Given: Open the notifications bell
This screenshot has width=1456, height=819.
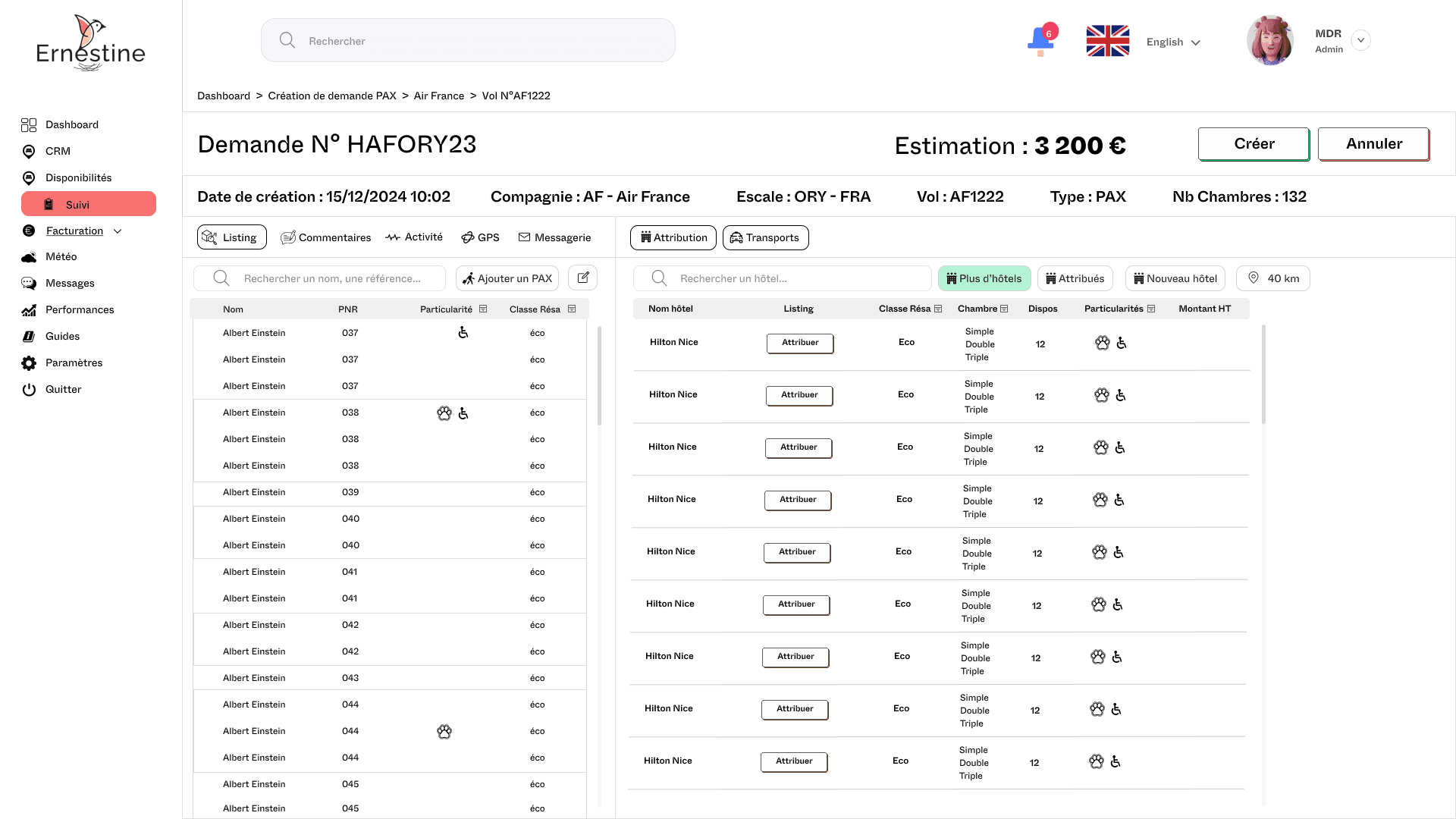Looking at the screenshot, I should [x=1040, y=39].
